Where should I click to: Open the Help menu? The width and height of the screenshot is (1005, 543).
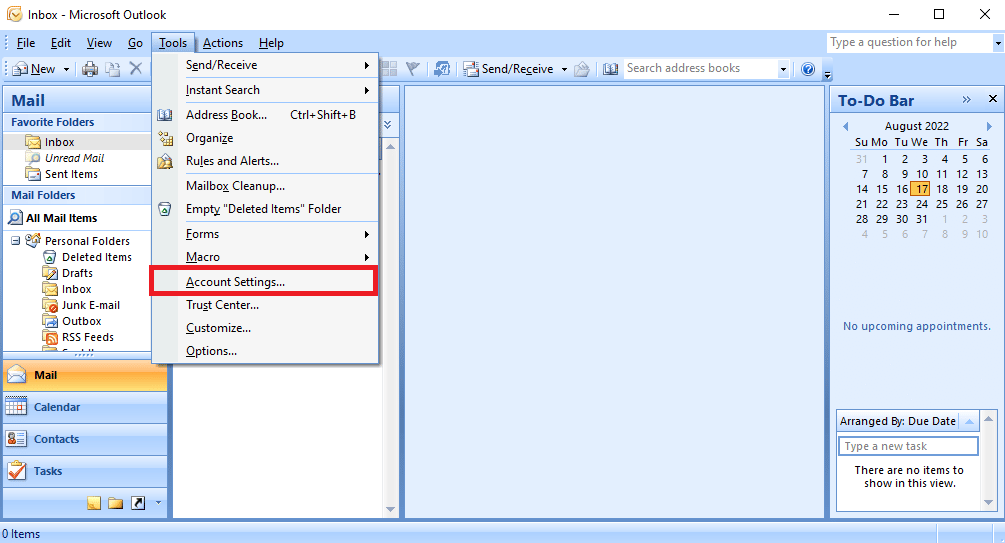[271, 43]
